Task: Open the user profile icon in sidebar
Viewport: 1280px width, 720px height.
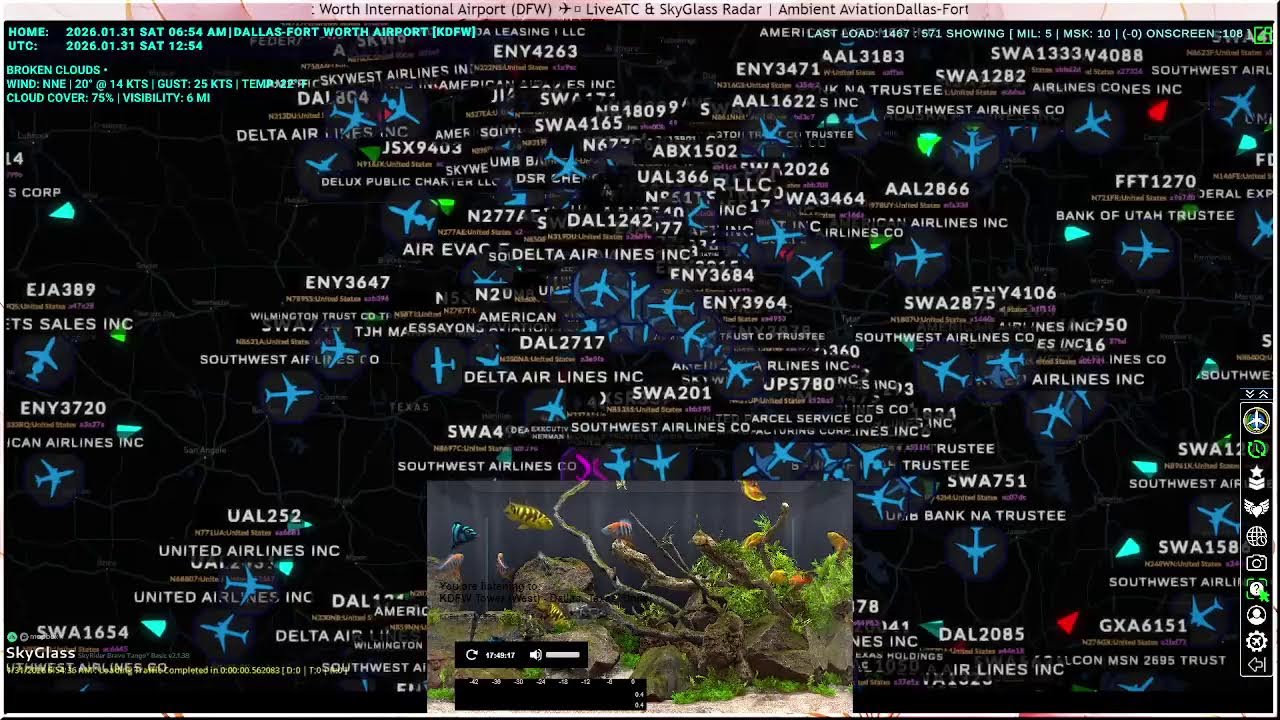Action: pos(1256,615)
